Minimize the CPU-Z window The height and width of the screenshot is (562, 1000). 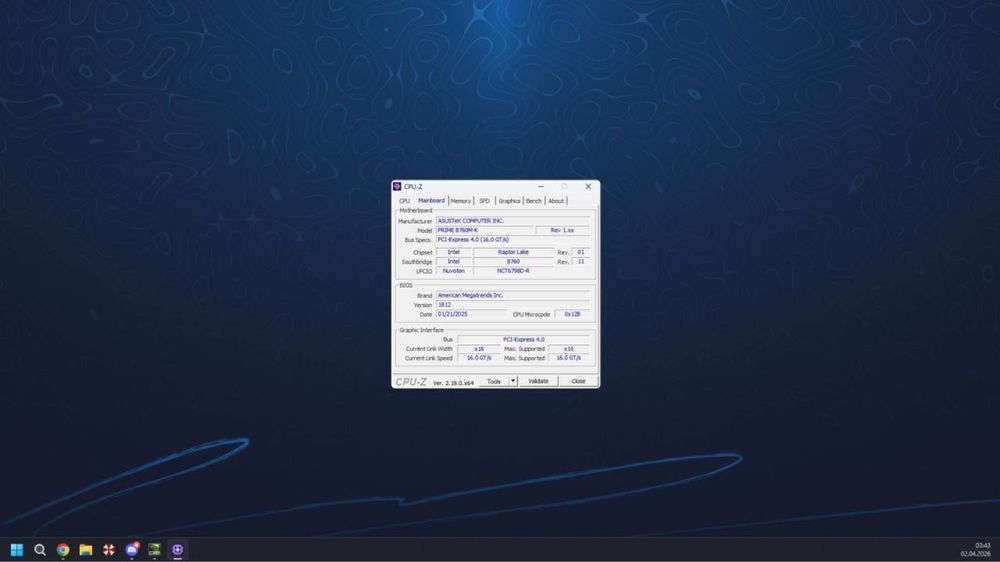coord(541,186)
